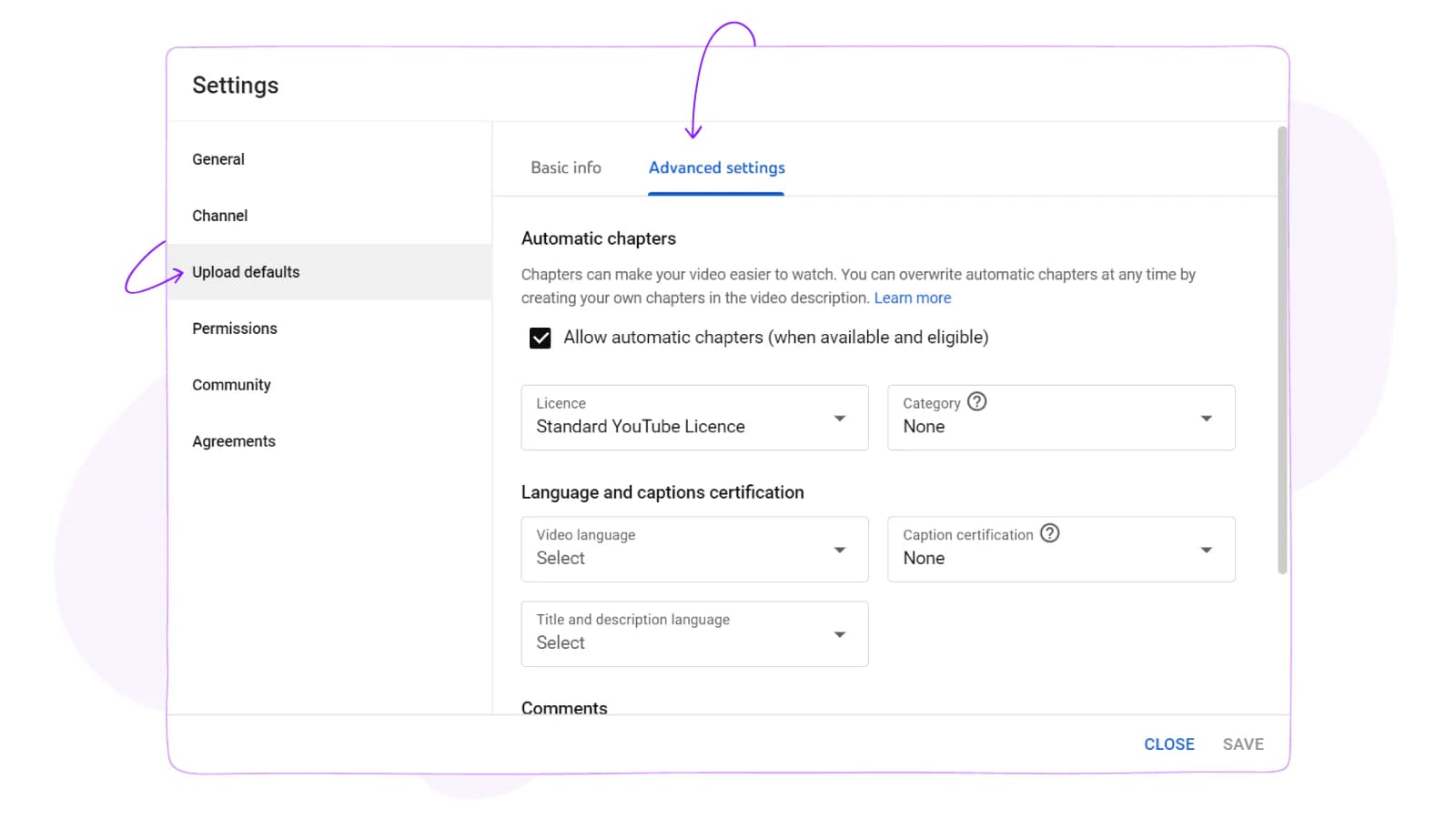This screenshot has height=819, width=1456.
Task: Expand Title and description language dropdown
Action: pos(694,634)
